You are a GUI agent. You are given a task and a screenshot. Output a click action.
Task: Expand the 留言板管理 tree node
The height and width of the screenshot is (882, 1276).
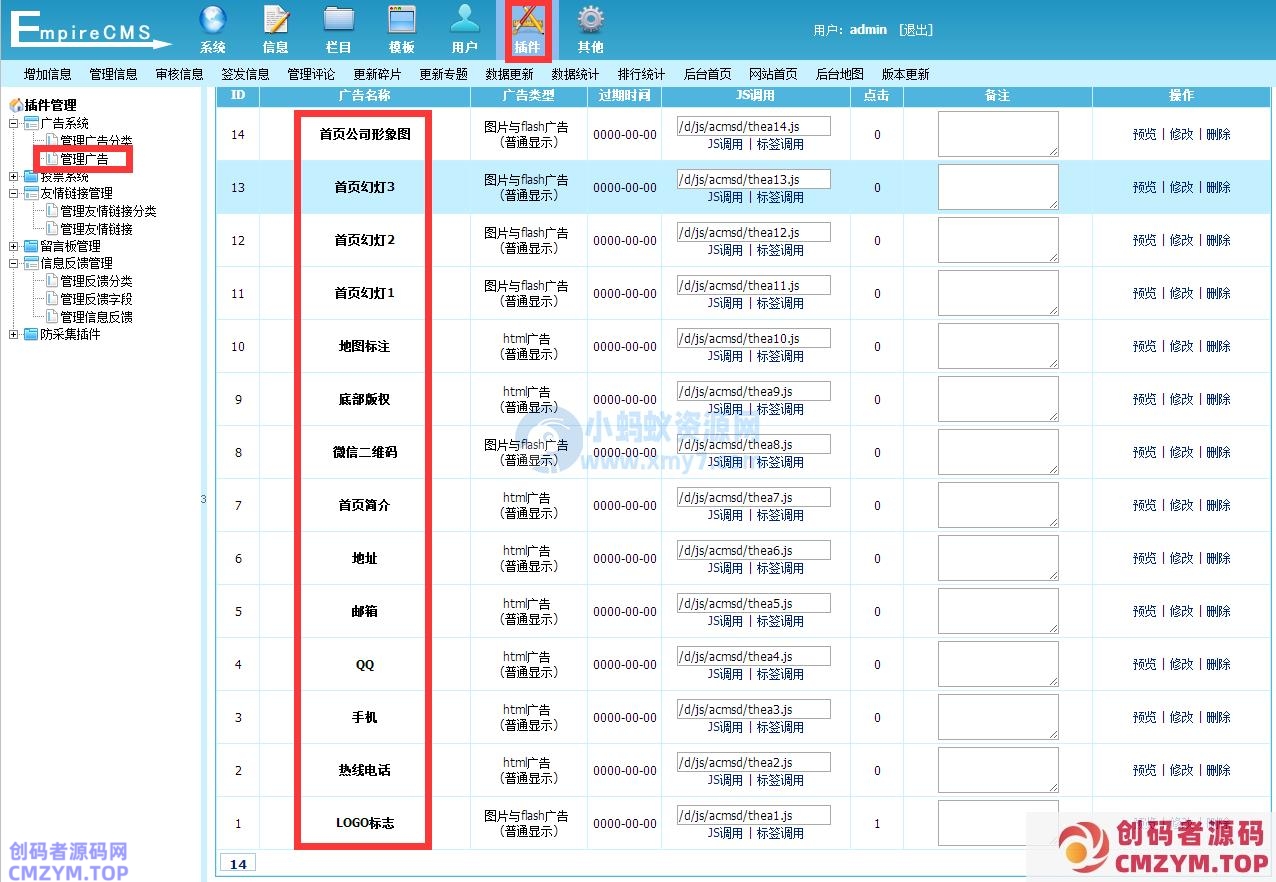pyautogui.click(x=14, y=246)
